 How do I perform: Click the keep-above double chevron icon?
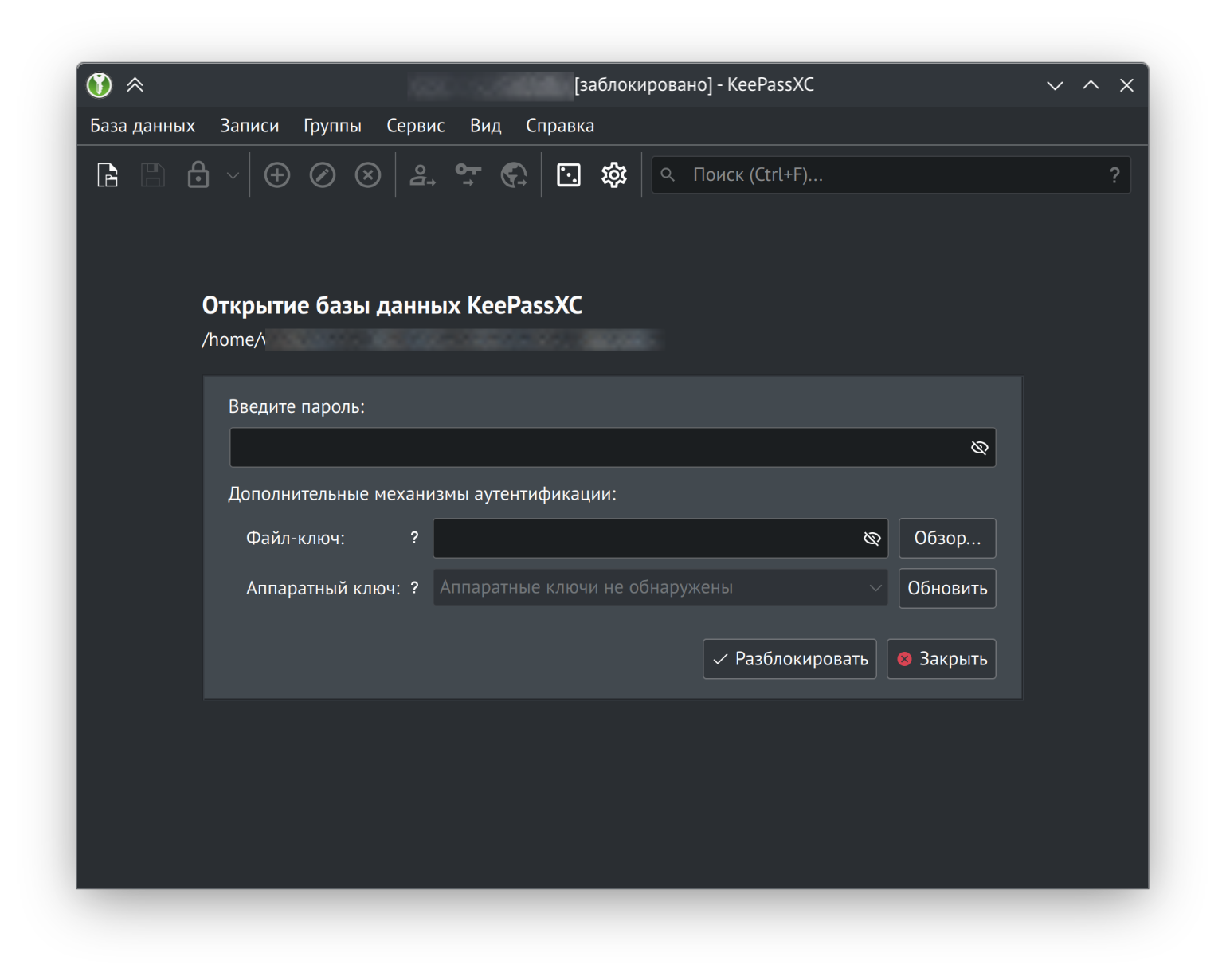coord(135,84)
